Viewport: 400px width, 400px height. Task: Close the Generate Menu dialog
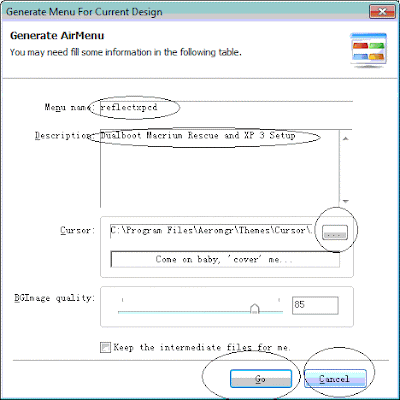click(x=382, y=12)
